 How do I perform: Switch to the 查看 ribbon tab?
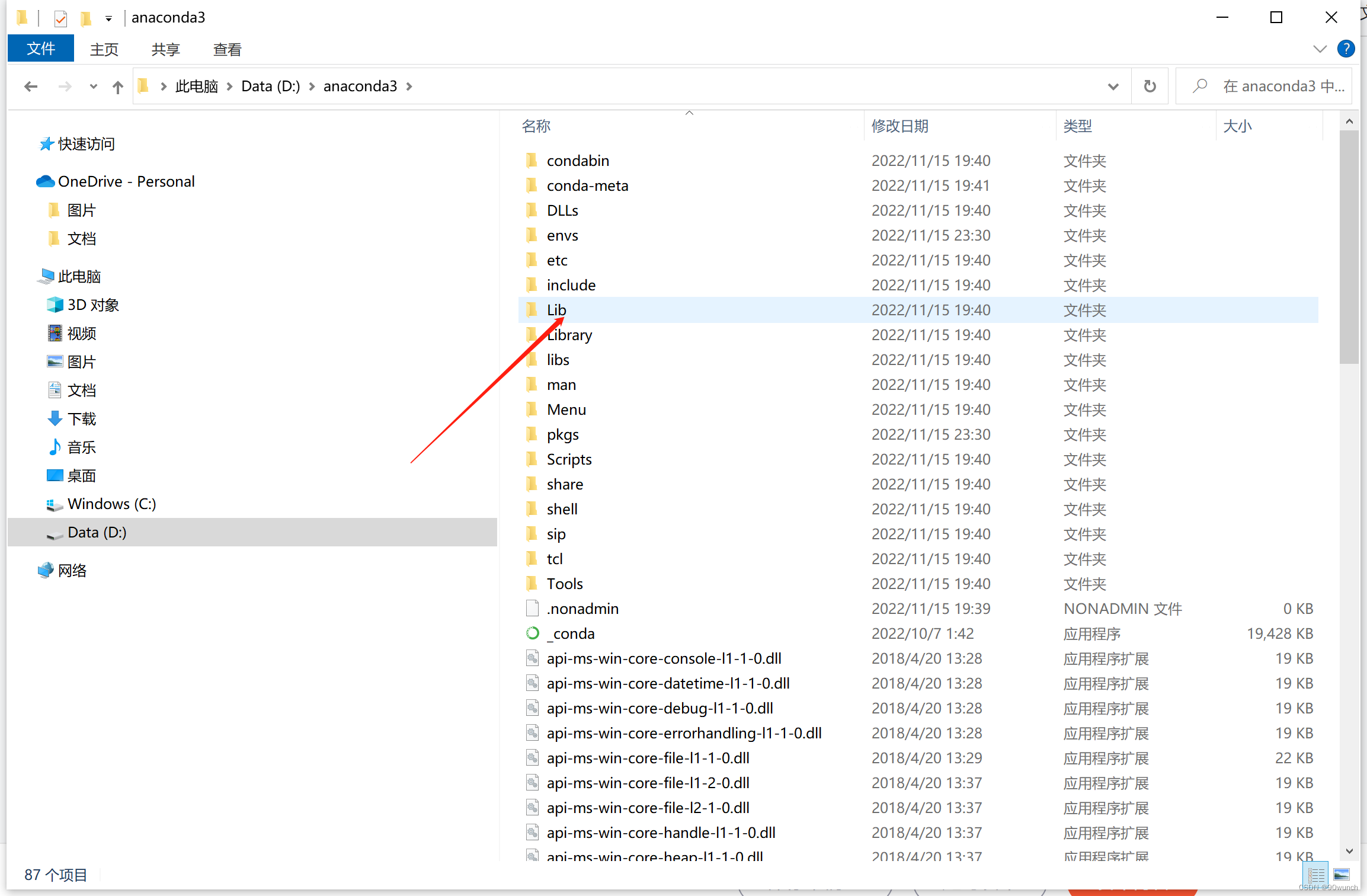tap(227, 50)
